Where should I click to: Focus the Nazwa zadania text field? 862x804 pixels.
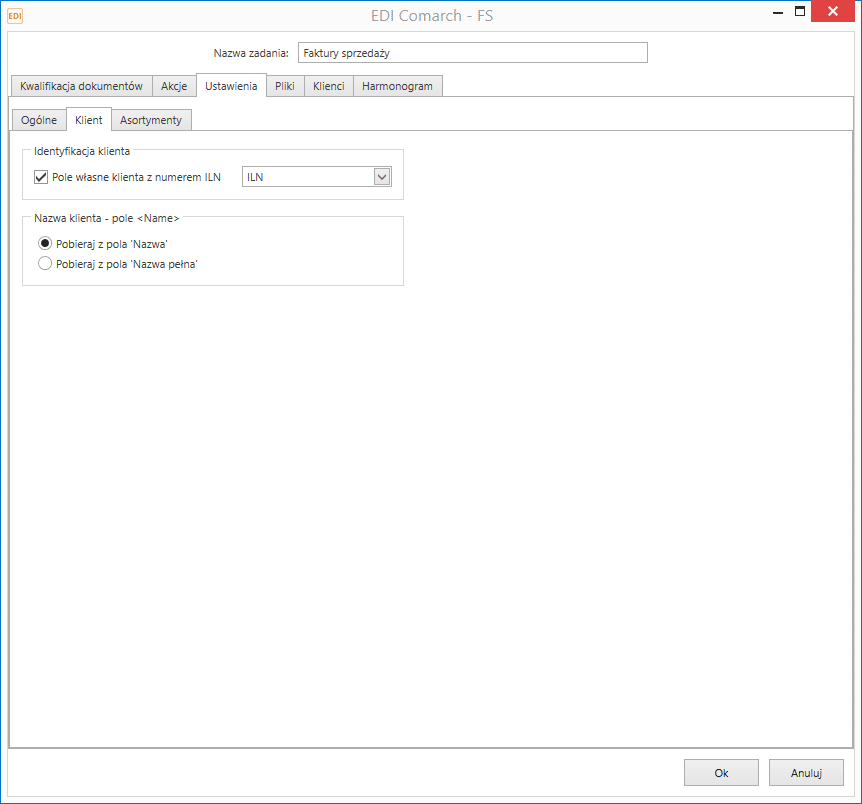click(473, 53)
